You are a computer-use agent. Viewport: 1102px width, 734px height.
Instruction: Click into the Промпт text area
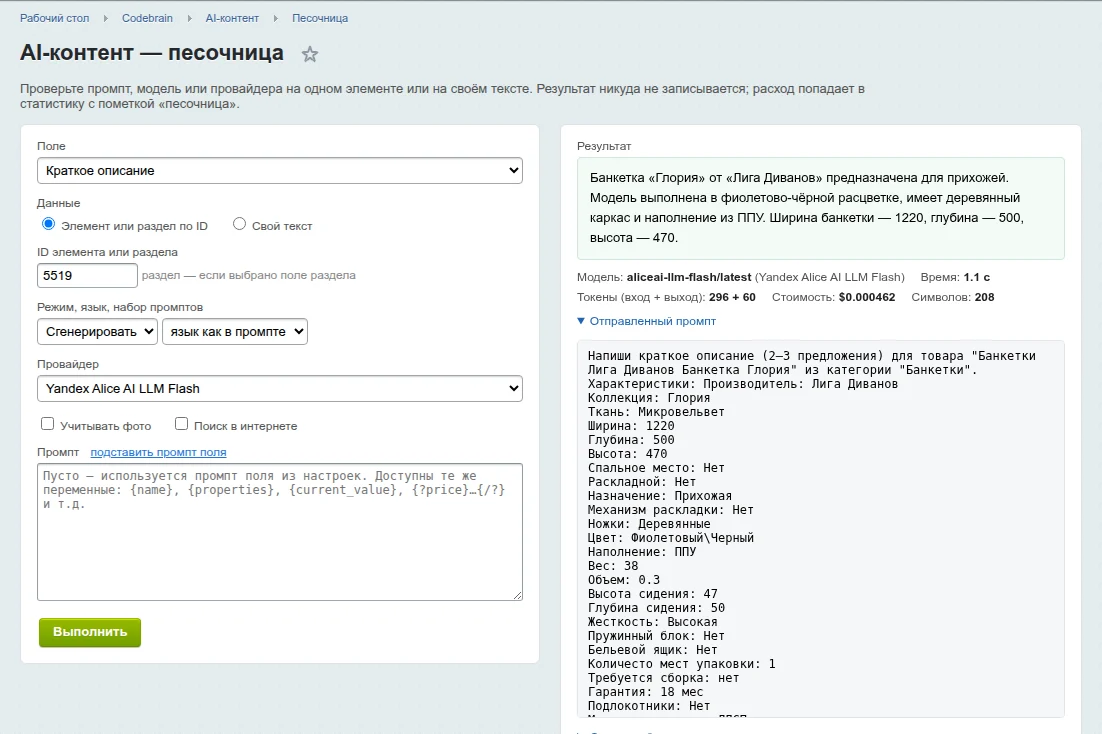280,532
